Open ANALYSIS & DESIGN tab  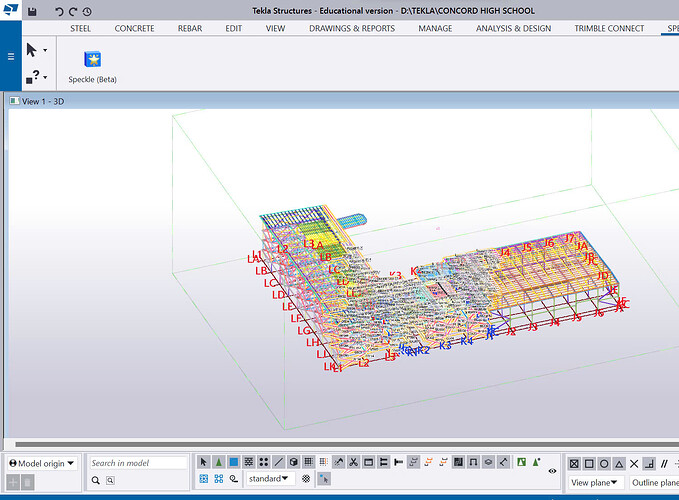click(x=514, y=29)
